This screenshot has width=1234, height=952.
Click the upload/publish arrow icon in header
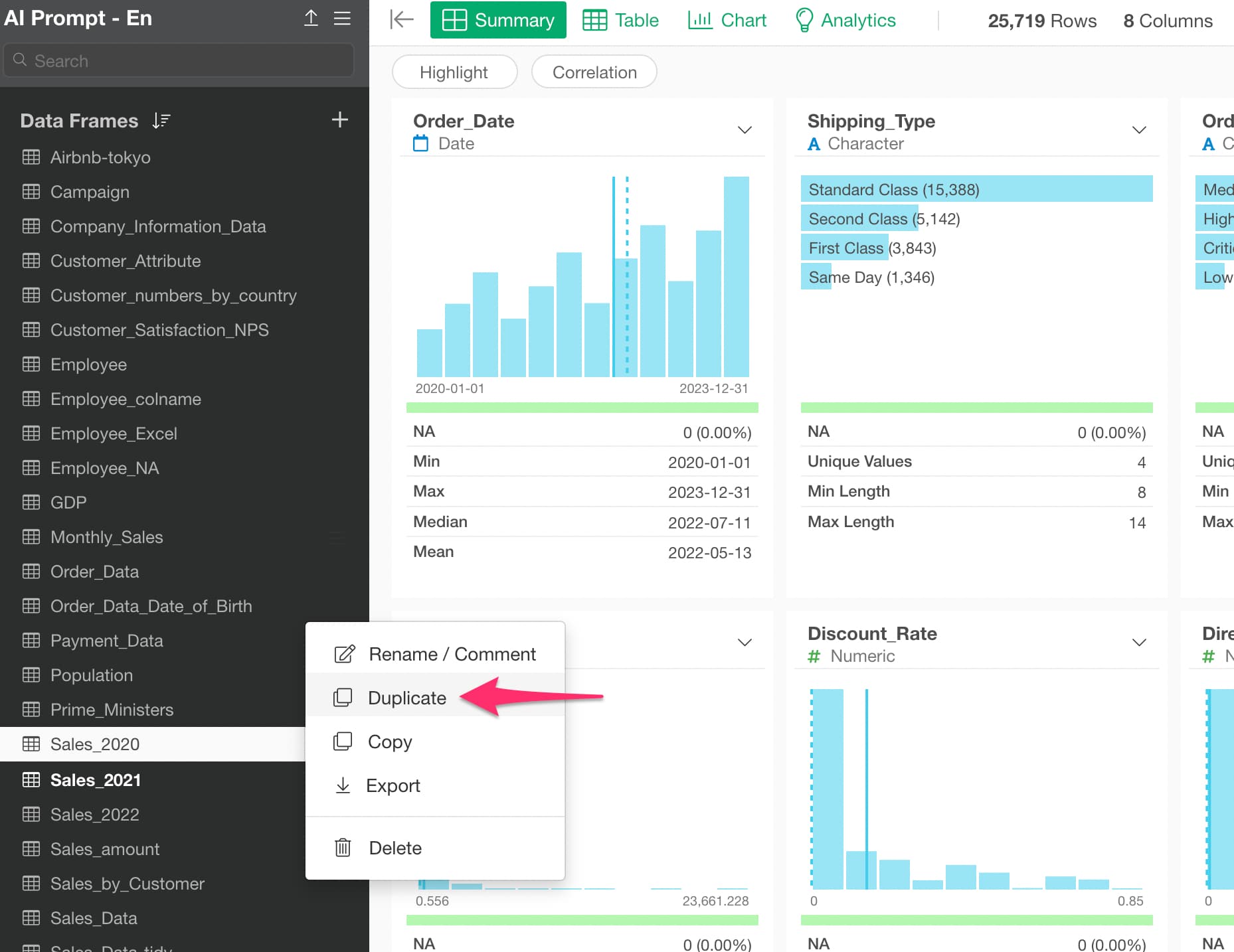tap(311, 18)
